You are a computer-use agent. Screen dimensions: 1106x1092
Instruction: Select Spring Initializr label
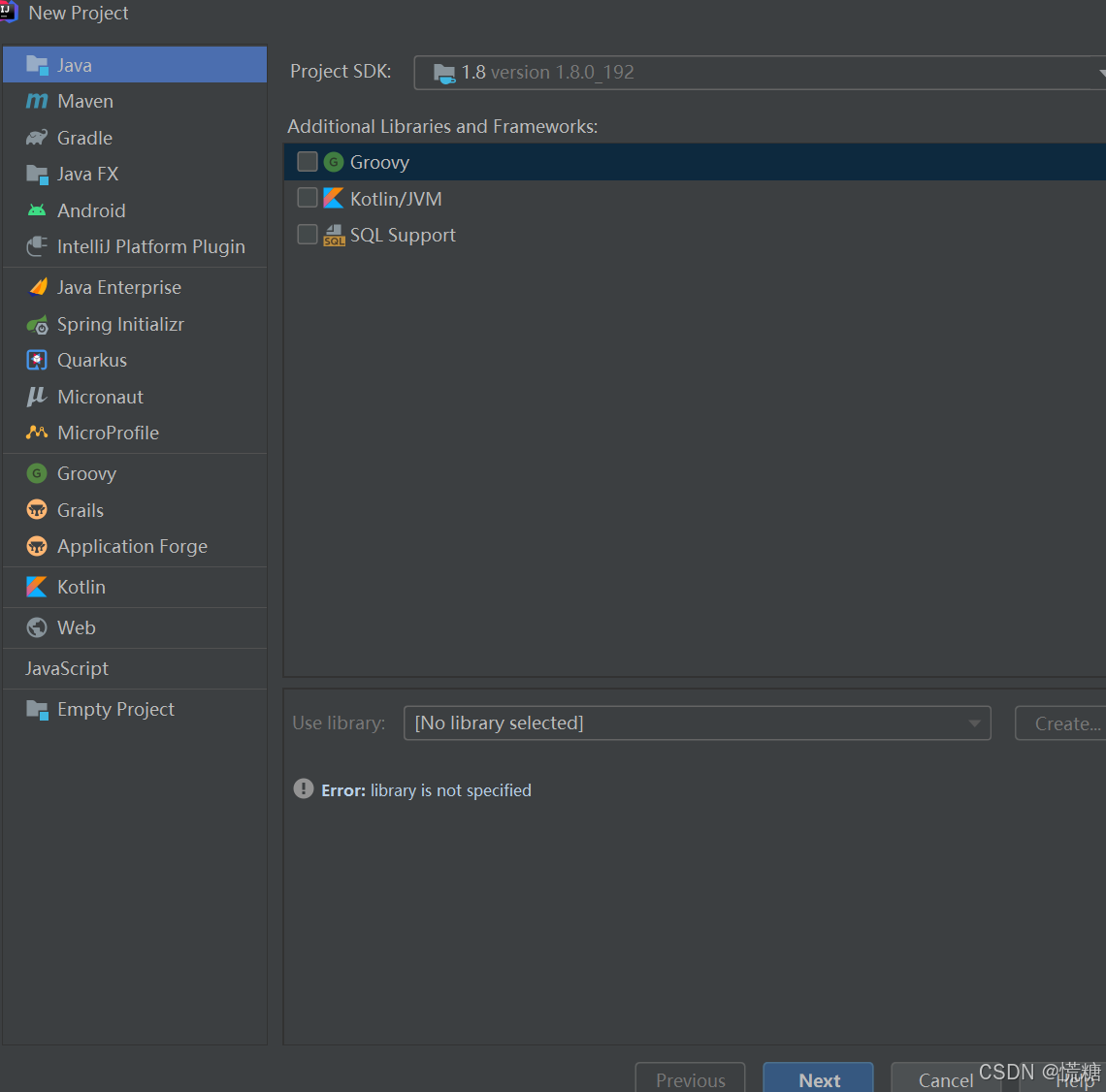(120, 324)
